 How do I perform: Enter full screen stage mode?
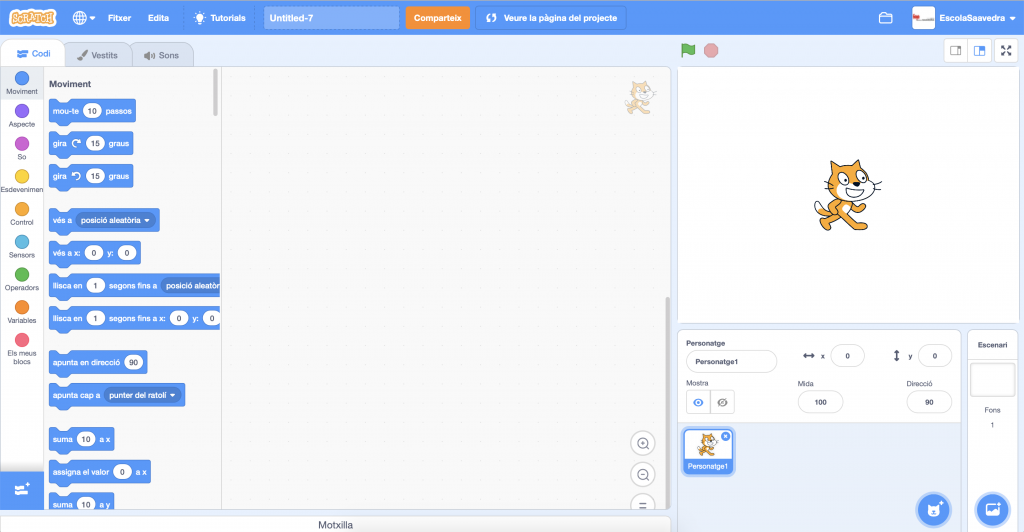click(x=1006, y=50)
